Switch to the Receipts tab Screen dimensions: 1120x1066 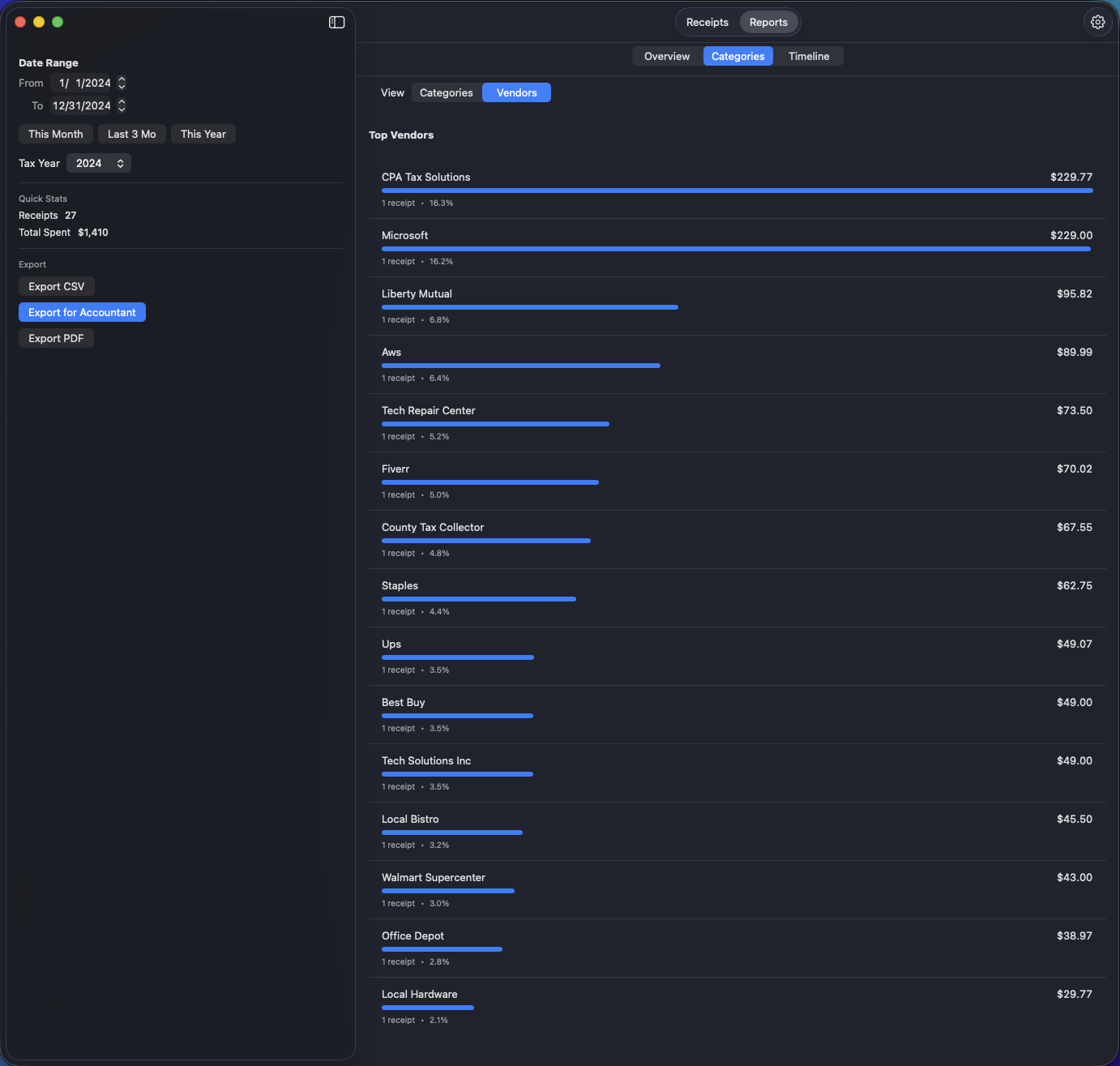tap(706, 22)
